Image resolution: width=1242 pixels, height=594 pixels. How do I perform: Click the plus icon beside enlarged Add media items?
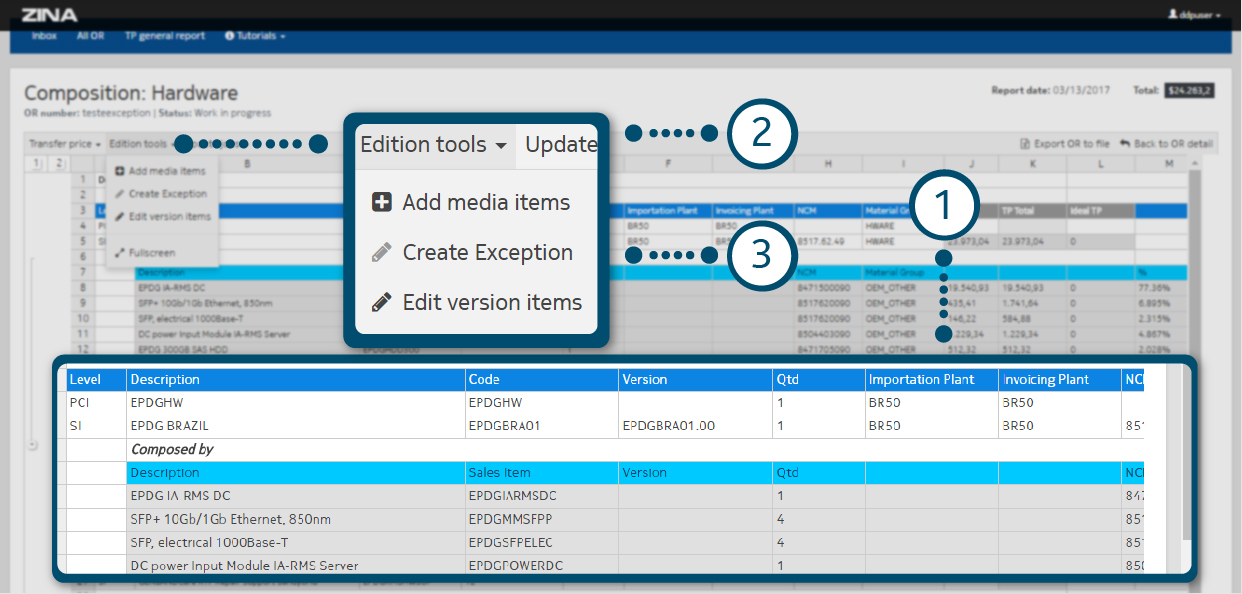tap(381, 202)
